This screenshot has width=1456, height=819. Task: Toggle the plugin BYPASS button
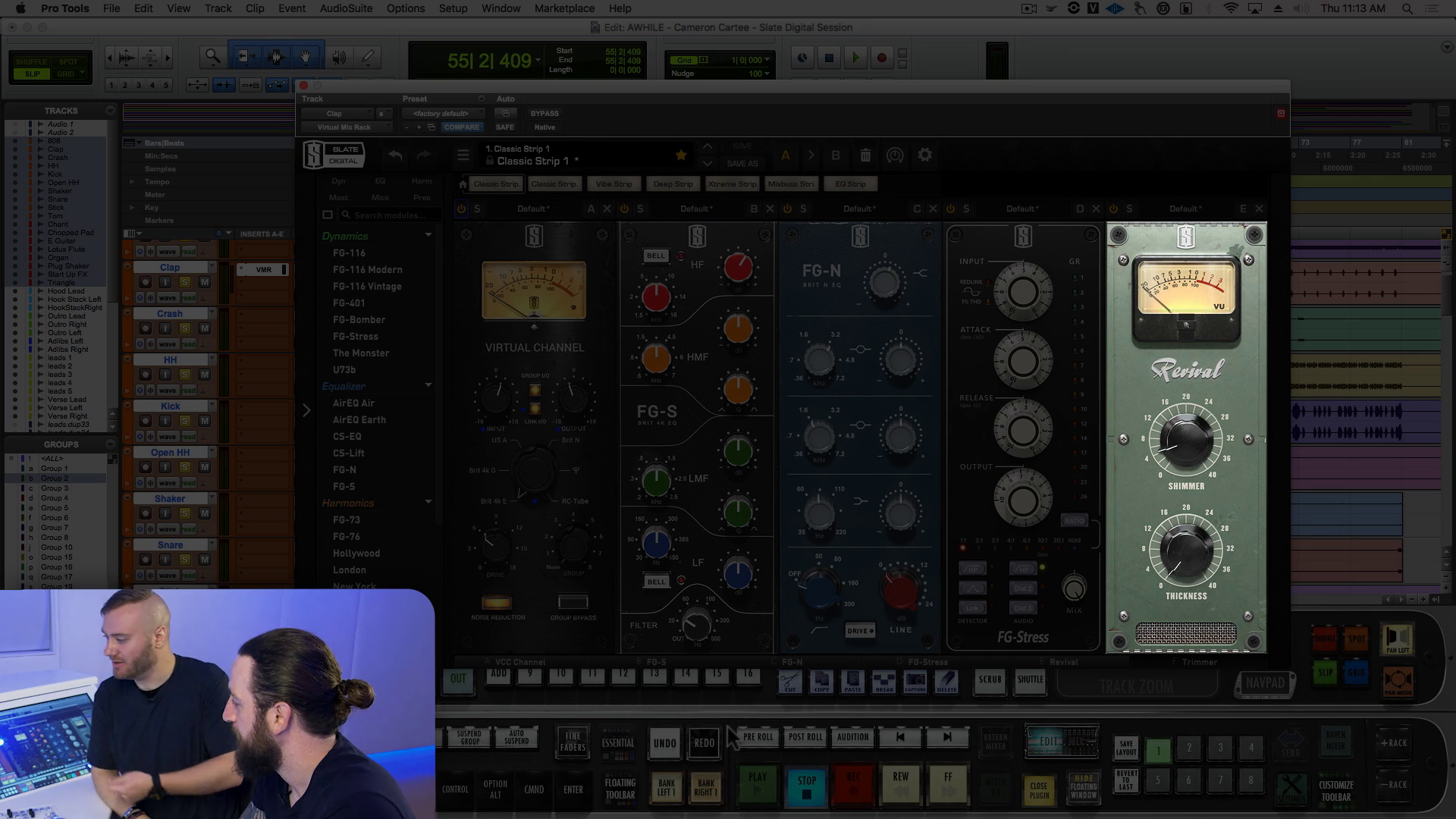tap(544, 114)
